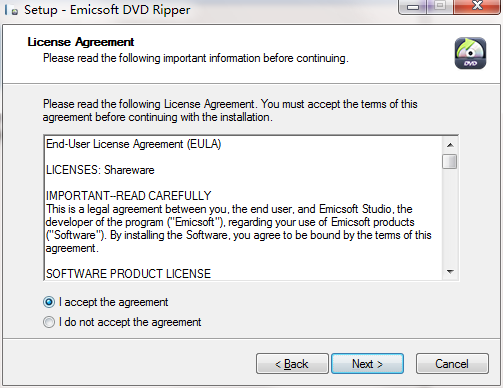This screenshot has height=388, width=503.
Task: Minimize the setup window
Action: pyautogui.click(x=413, y=7)
